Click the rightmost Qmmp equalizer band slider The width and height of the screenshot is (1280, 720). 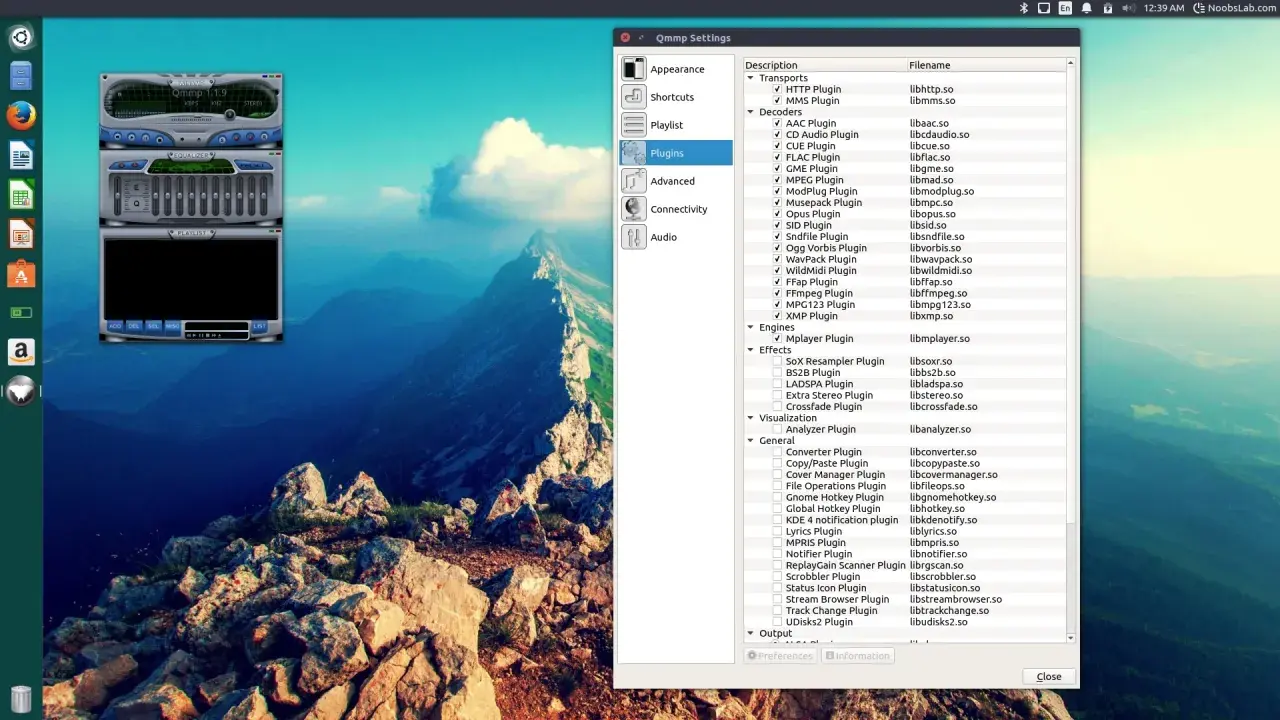(265, 195)
